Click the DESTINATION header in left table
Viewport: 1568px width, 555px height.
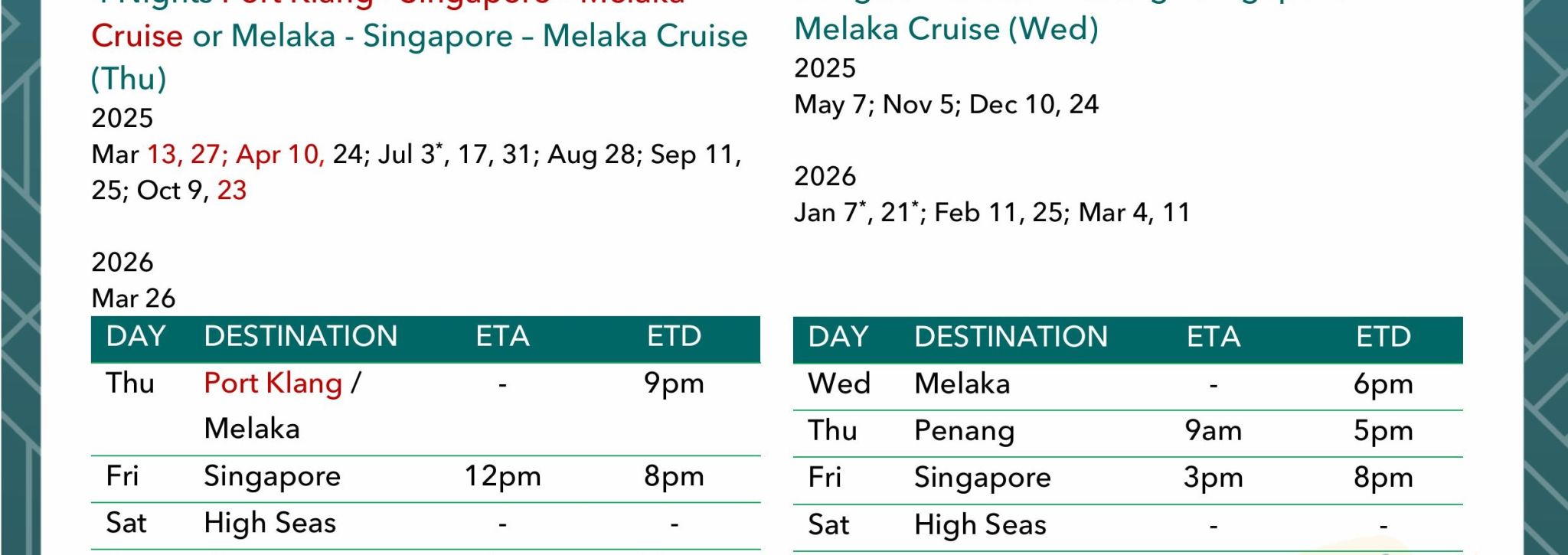pos(300,336)
